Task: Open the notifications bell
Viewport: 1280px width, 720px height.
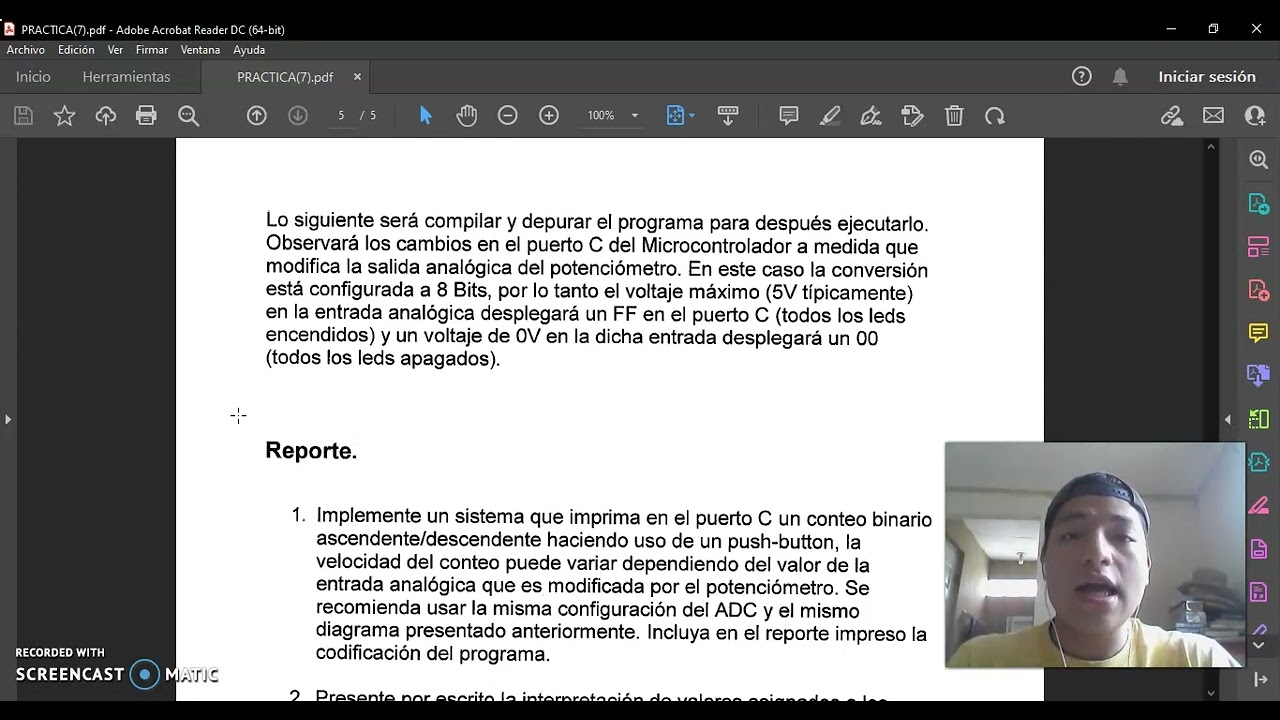Action: point(1120,77)
